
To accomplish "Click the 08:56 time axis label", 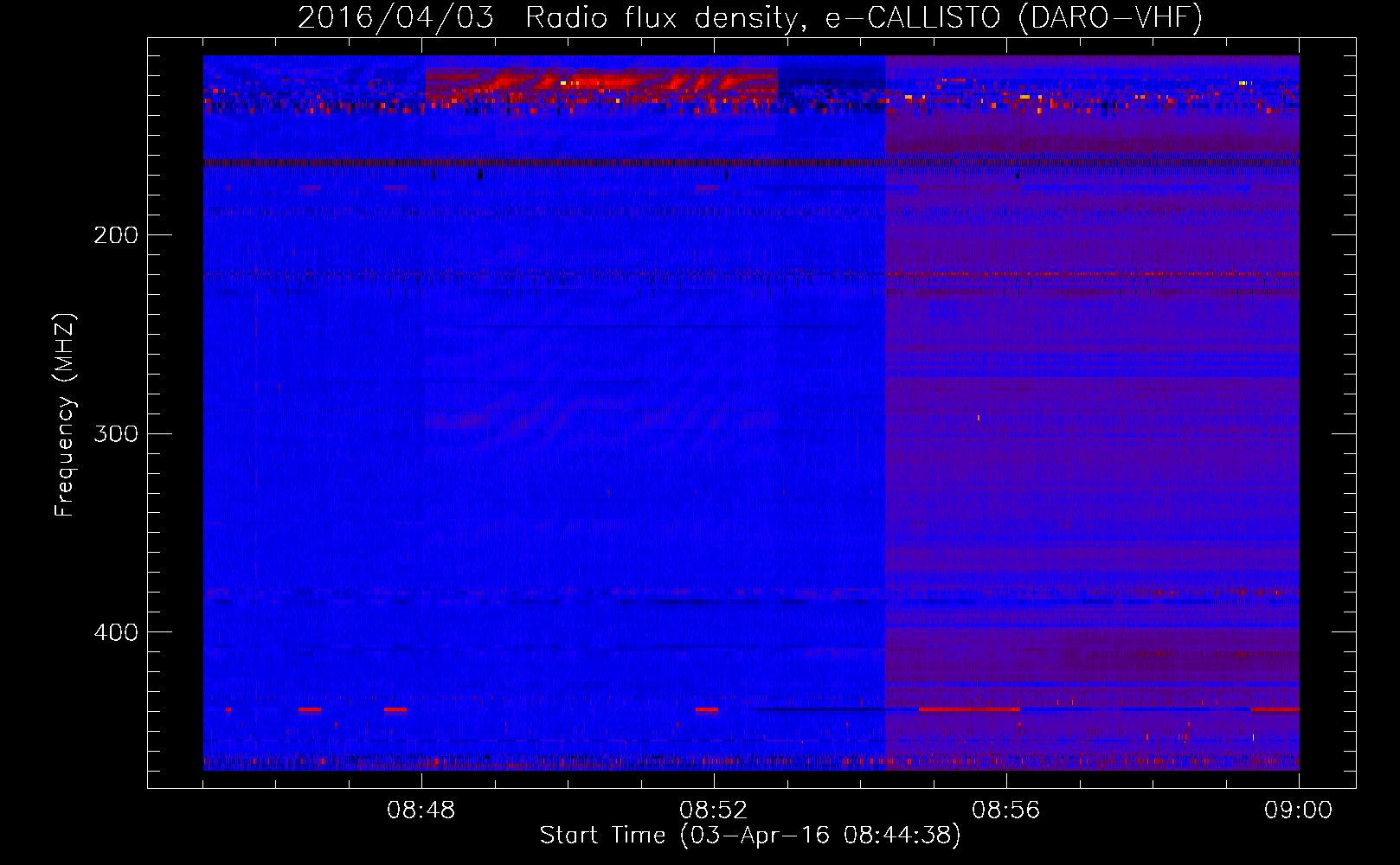I will (x=1006, y=811).
